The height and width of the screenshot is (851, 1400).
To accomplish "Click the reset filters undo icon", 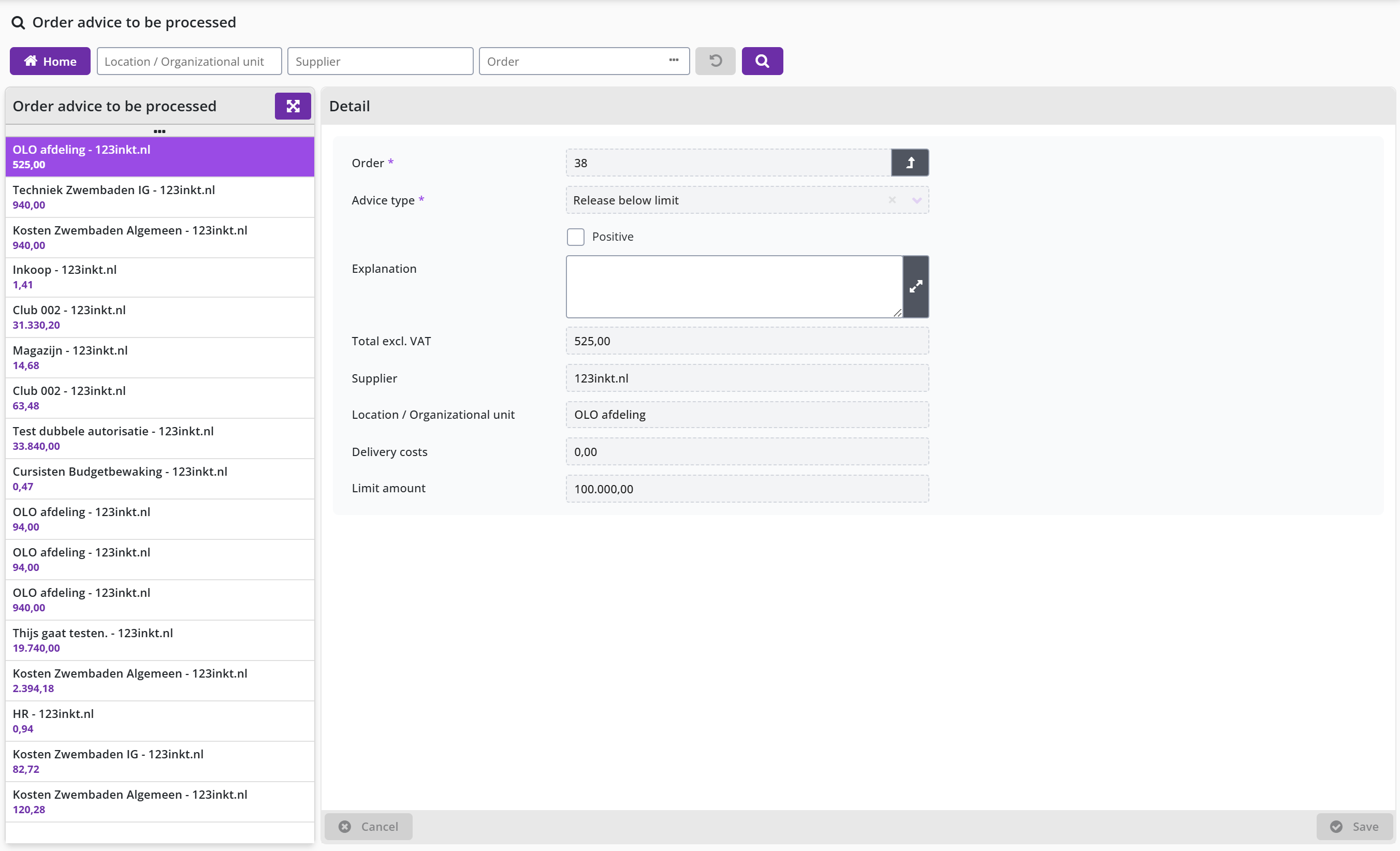I will click(716, 61).
